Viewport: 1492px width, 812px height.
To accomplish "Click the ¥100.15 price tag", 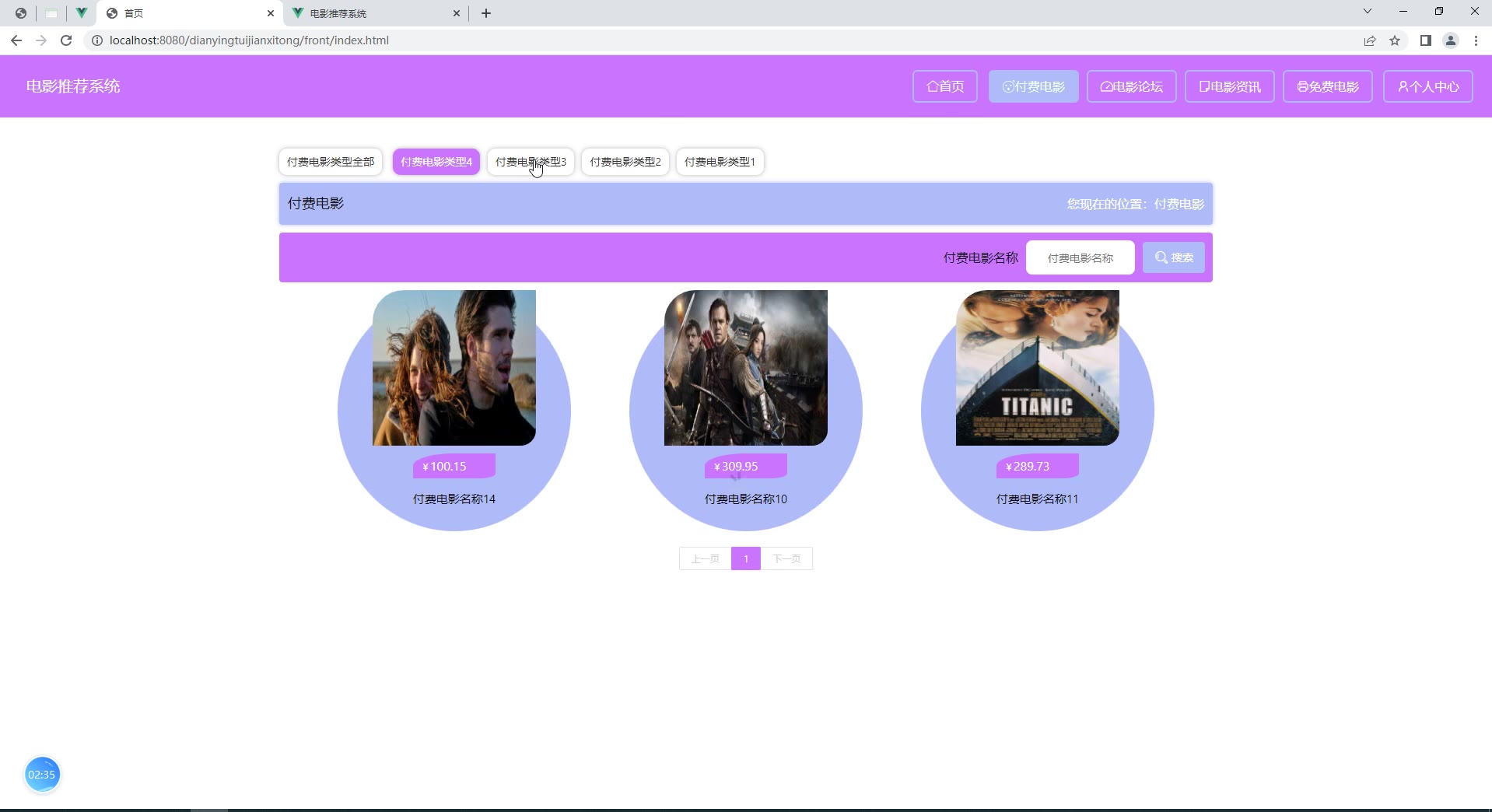I will [454, 466].
